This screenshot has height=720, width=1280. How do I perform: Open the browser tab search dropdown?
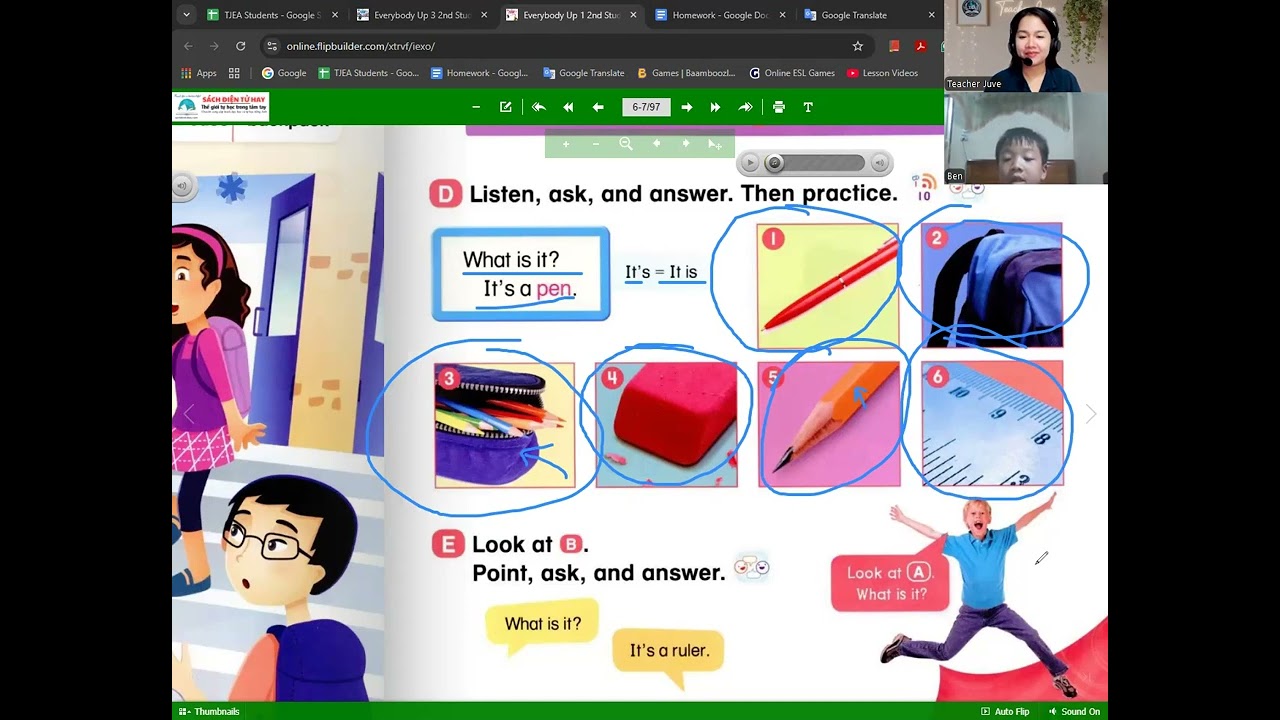(186, 15)
